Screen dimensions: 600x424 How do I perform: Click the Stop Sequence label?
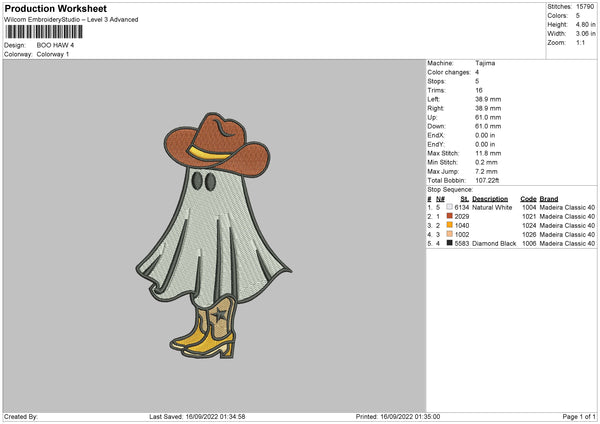point(448,188)
